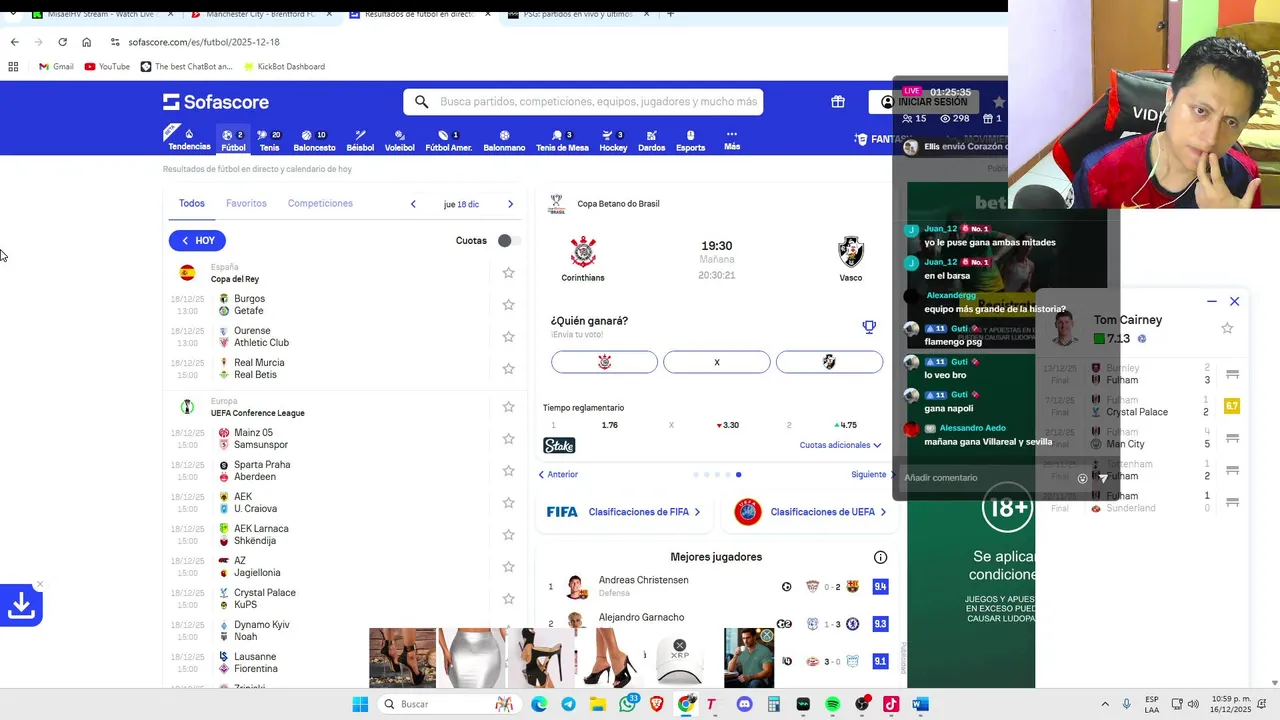This screenshot has height=720, width=1280.
Task: Favorite the Ourense vs Athletic Club match
Action: click(508, 337)
